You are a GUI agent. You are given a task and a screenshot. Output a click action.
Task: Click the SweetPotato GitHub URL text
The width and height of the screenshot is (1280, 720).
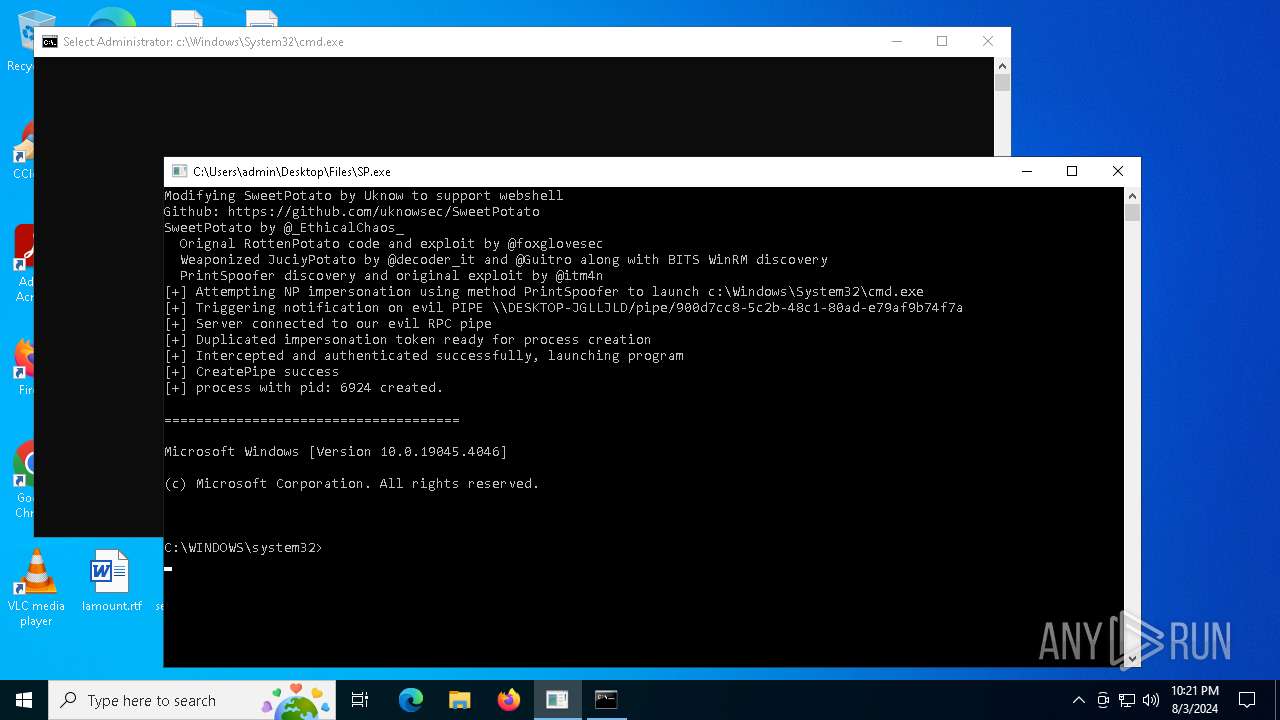tap(384, 212)
